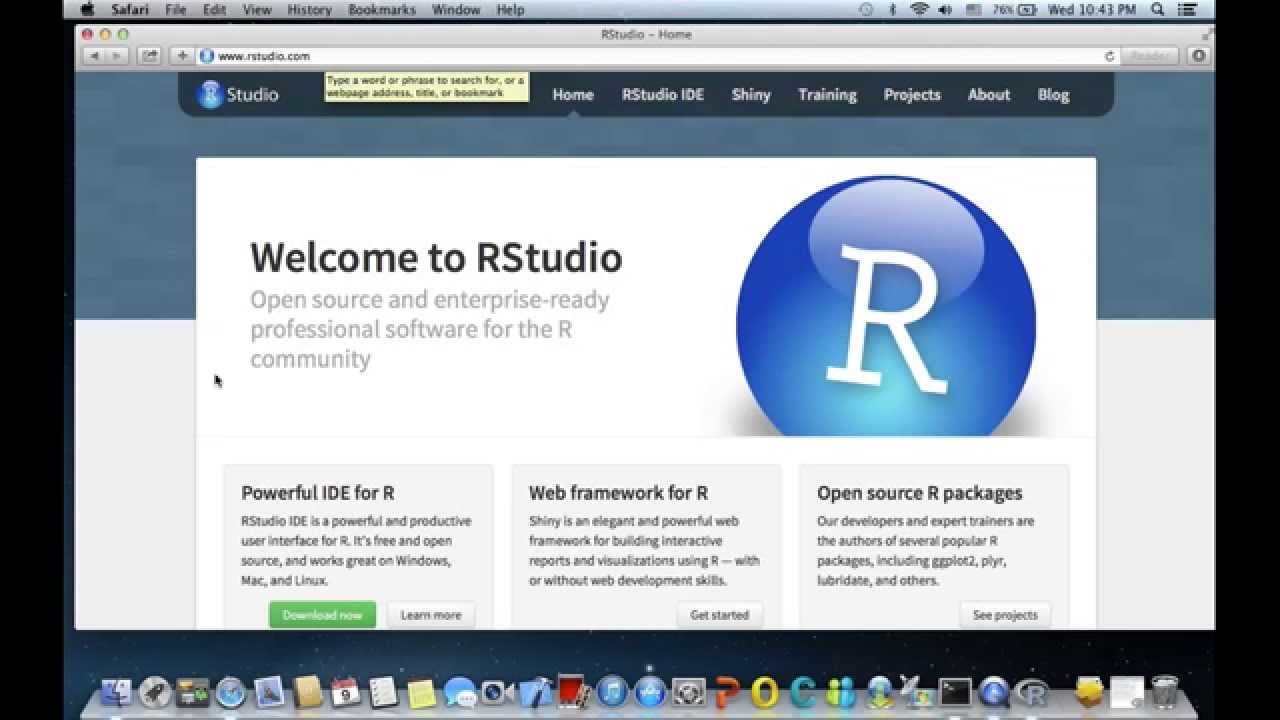Click the Wi-Fi status icon
This screenshot has height=720, width=1280.
pos(919,9)
